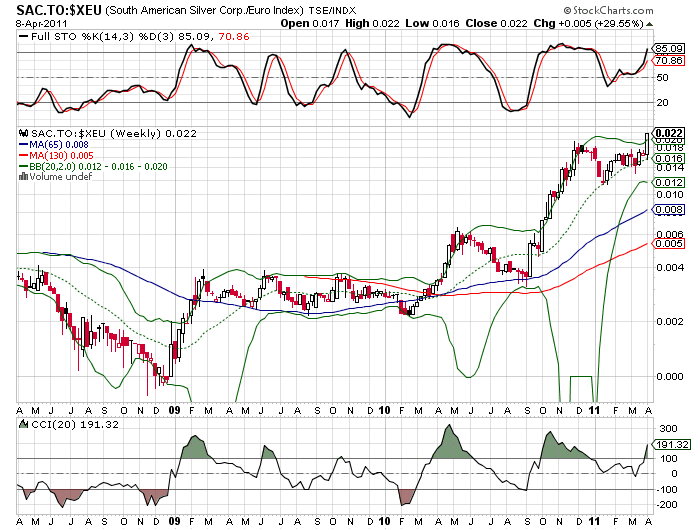Click the candlestick icon beside SAC.TO:$XEU (Weekly)
The image size is (700, 530).
[x=24, y=133]
